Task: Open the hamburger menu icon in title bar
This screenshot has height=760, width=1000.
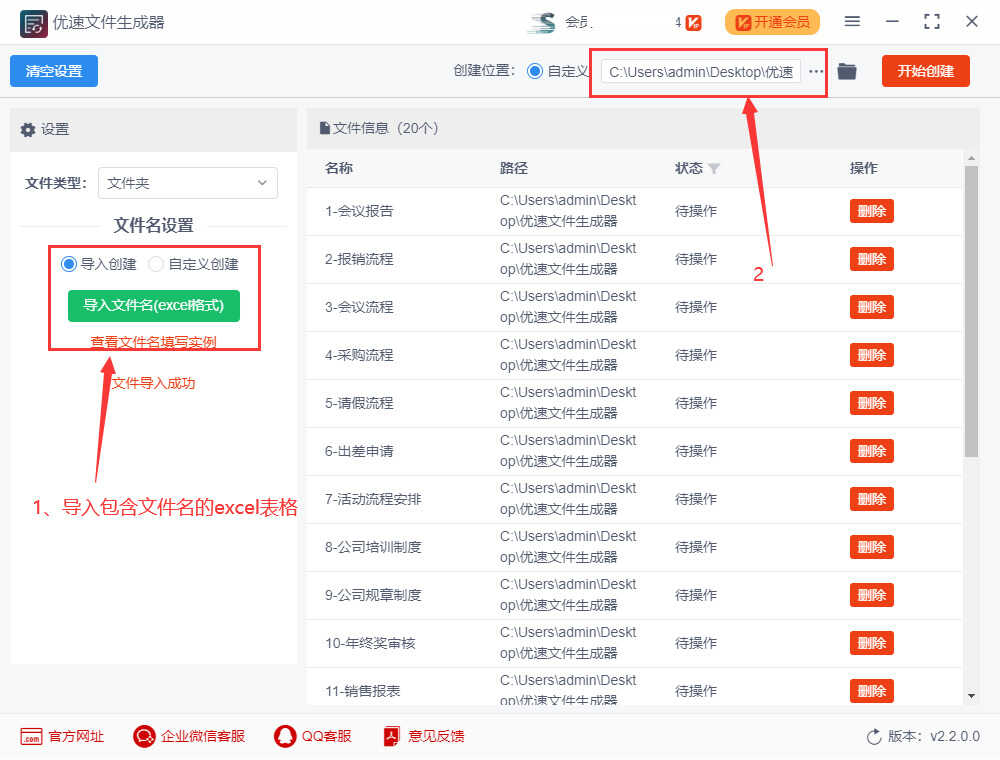Action: 851,22
